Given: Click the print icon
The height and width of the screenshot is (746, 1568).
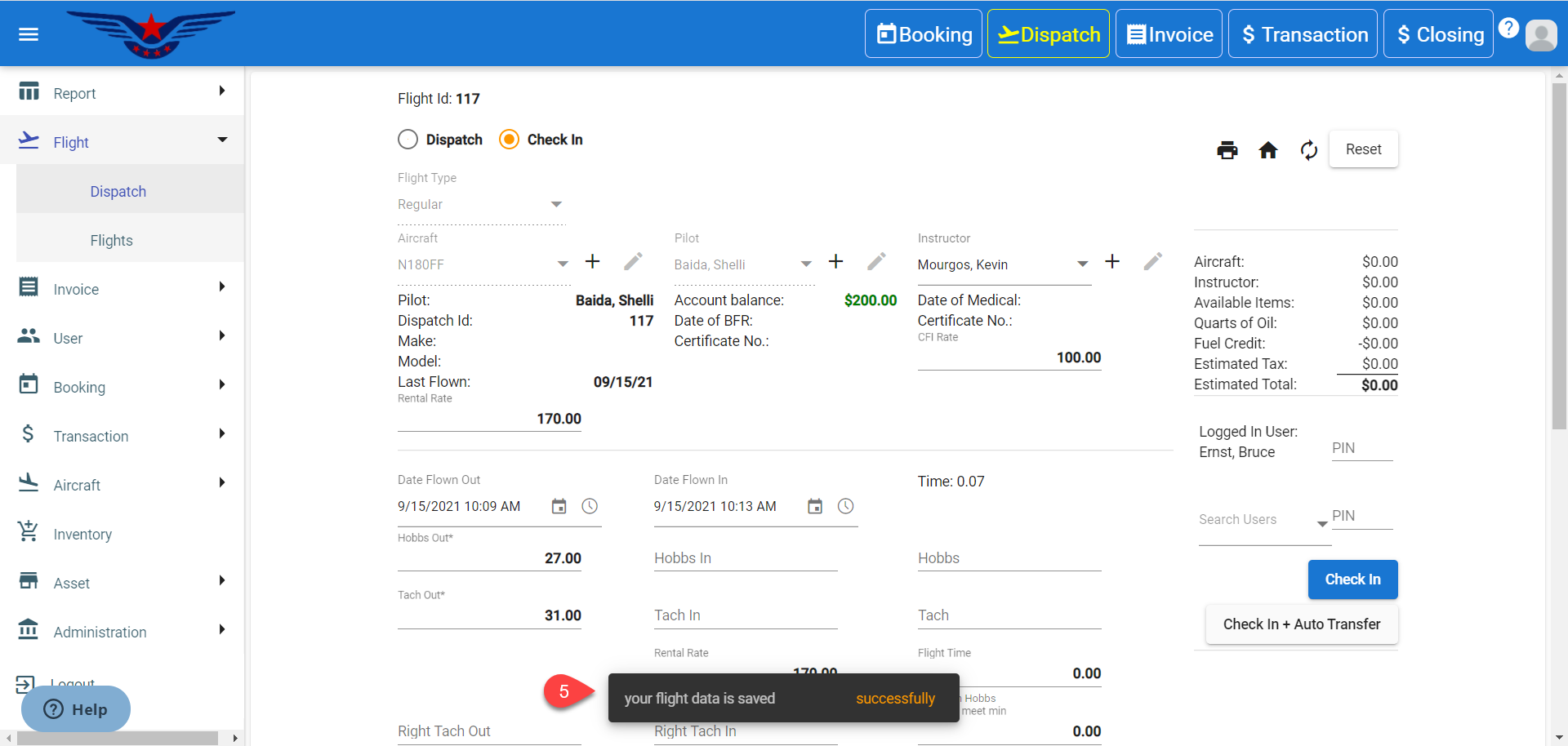Looking at the screenshot, I should tap(1227, 150).
